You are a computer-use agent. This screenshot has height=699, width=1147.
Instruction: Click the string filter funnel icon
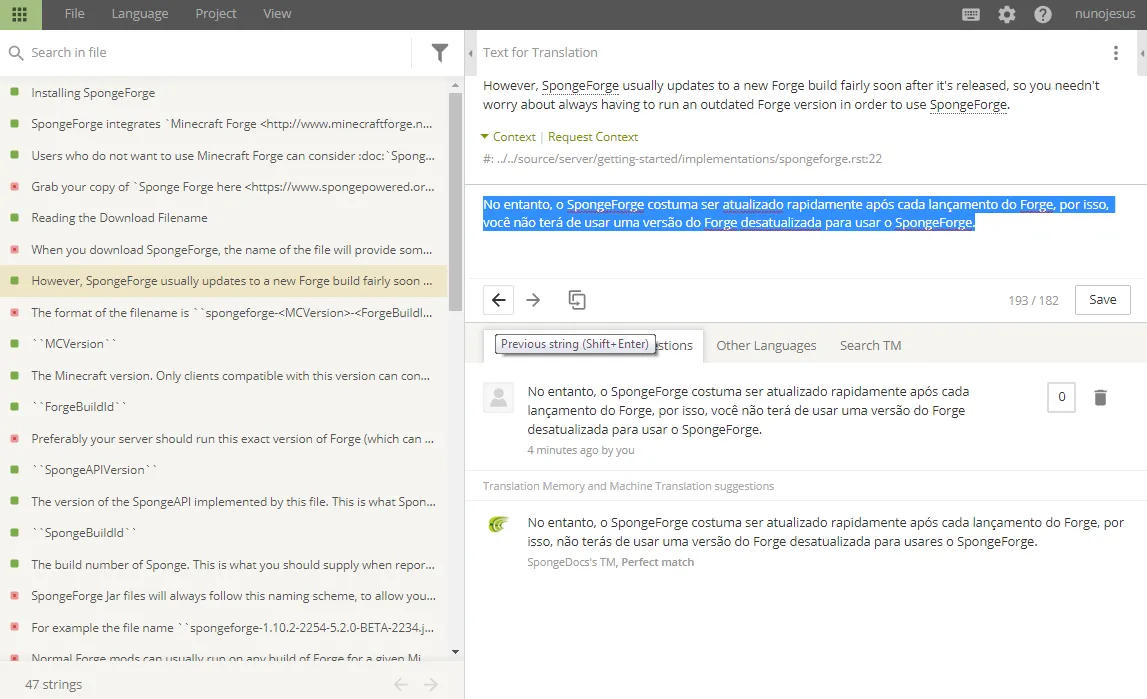(x=439, y=53)
